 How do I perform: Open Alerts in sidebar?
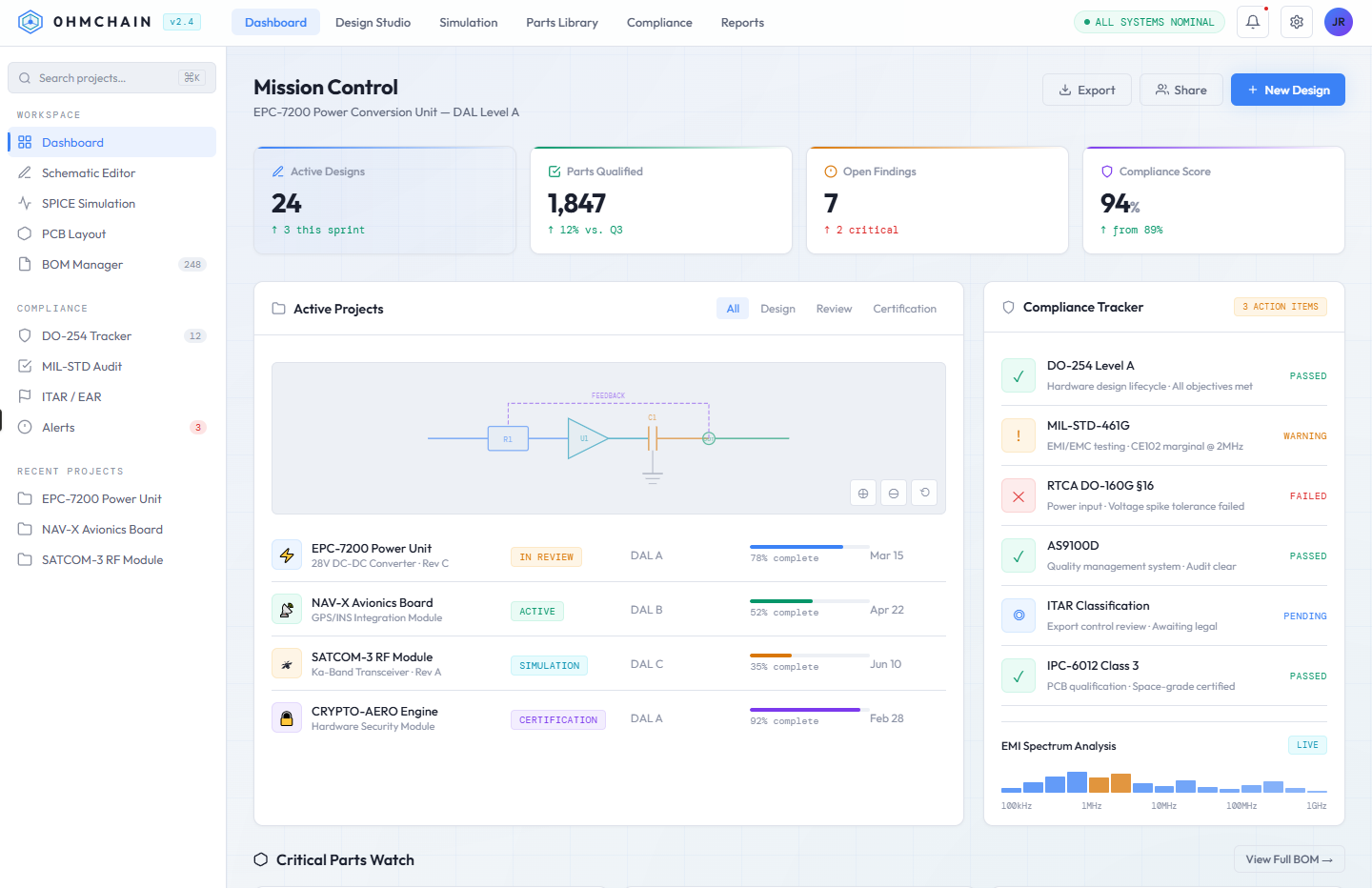(111, 427)
